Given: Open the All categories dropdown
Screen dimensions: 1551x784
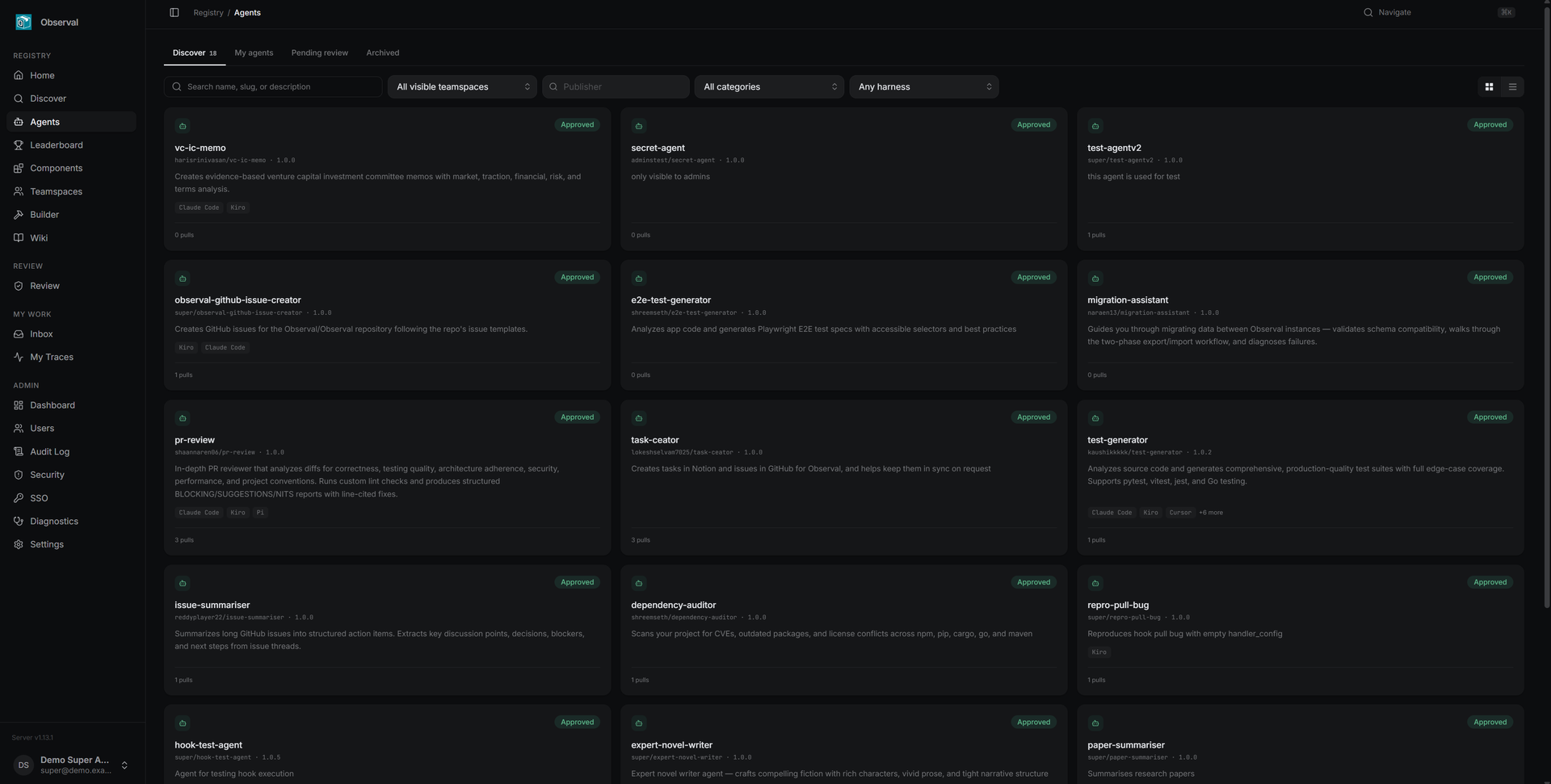Looking at the screenshot, I should (769, 86).
